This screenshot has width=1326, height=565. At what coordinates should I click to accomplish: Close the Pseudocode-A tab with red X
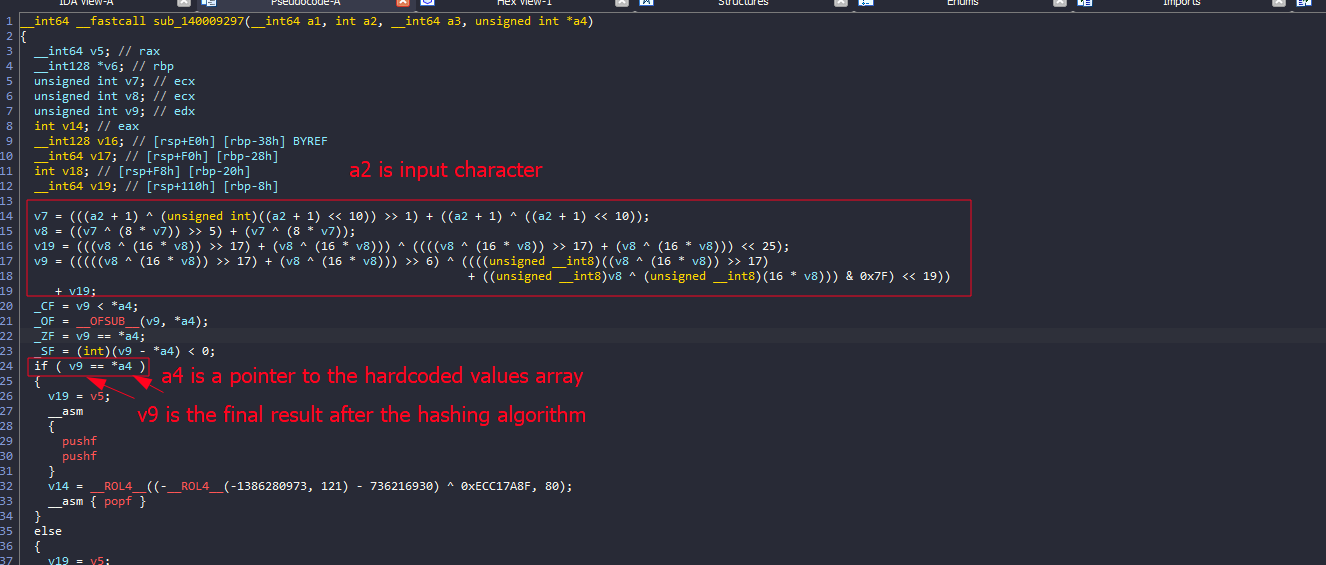tap(403, 4)
